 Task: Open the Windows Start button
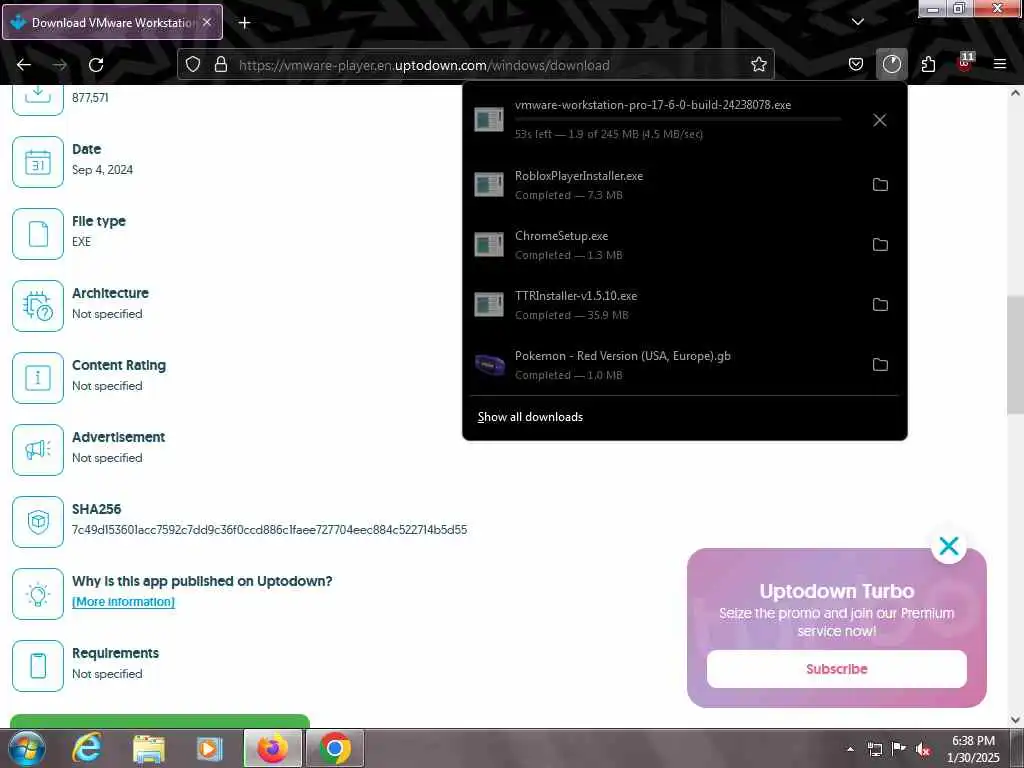click(27, 748)
